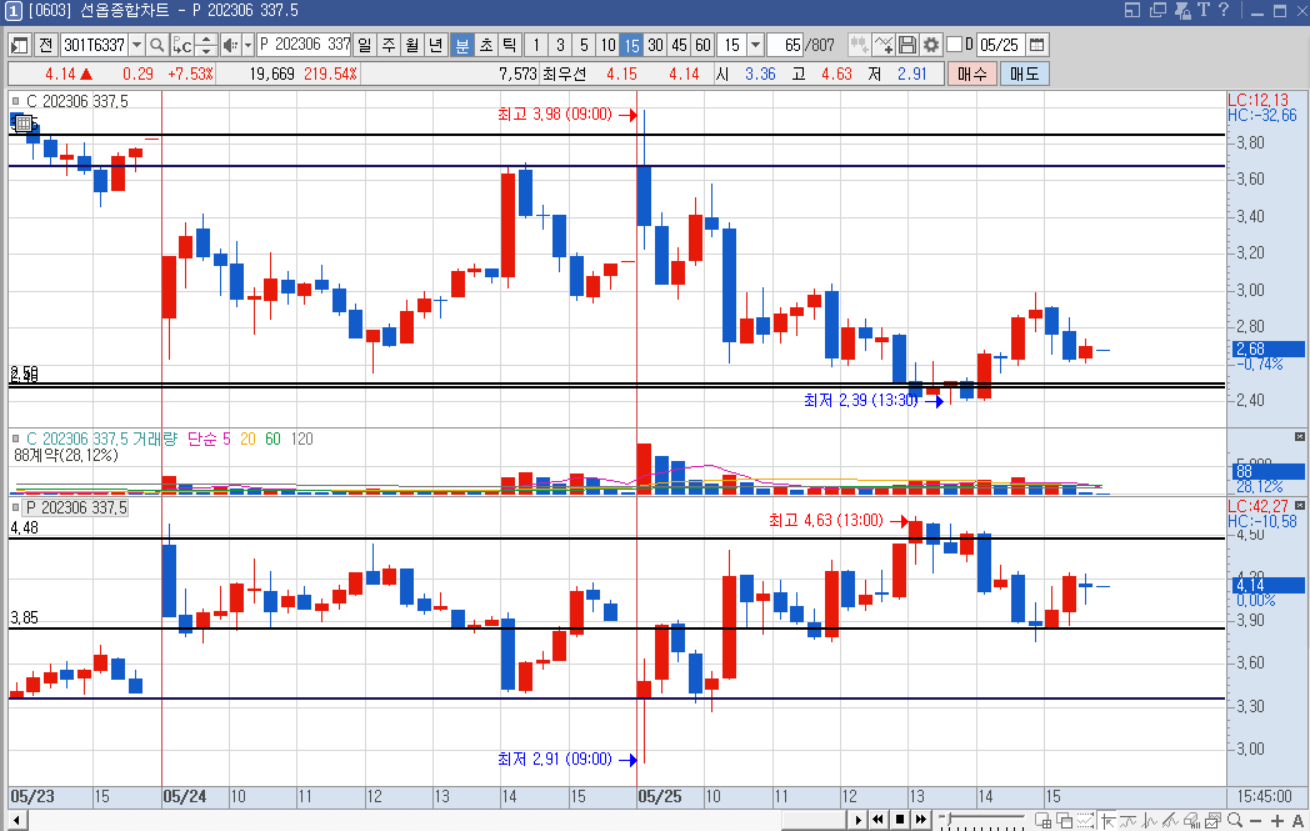Collapse the volume panel legend marker
Screen dimensions: 1310x831
point(16,438)
